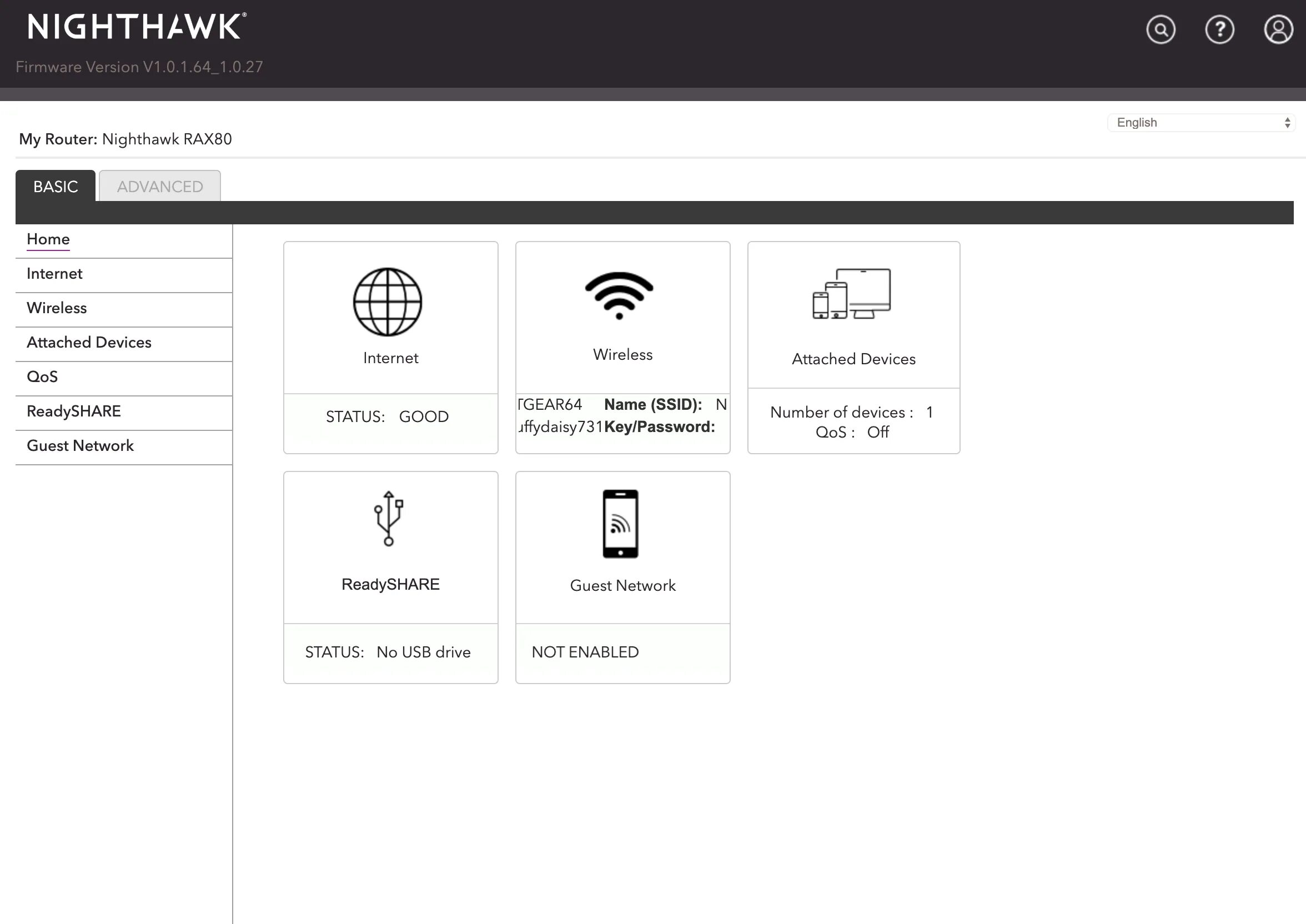This screenshot has height=924, width=1306.
Task: Click 'My Router: Nighthawk RAX80' text
Action: click(125, 139)
